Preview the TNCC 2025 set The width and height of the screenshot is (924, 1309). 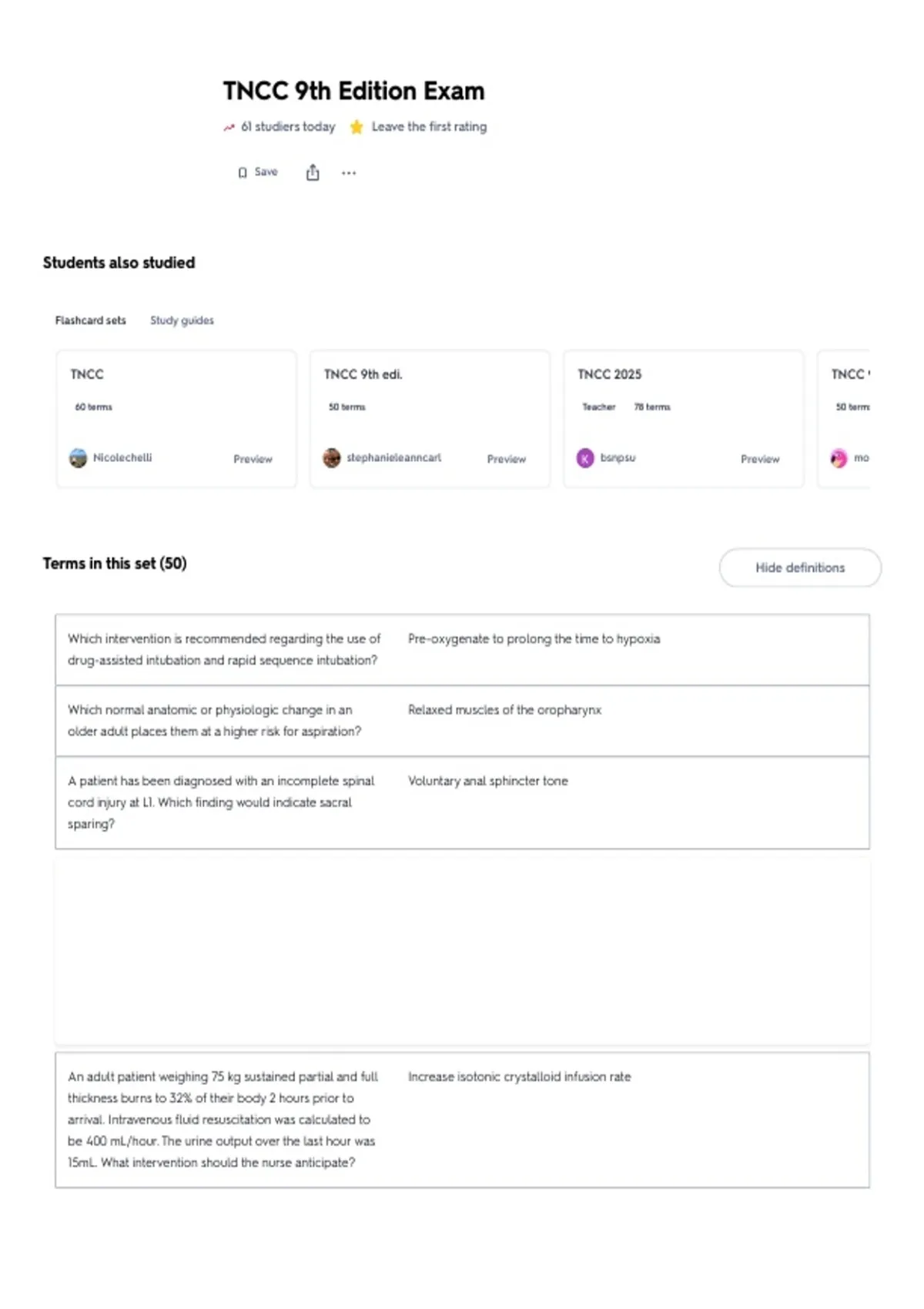click(x=760, y=459)
